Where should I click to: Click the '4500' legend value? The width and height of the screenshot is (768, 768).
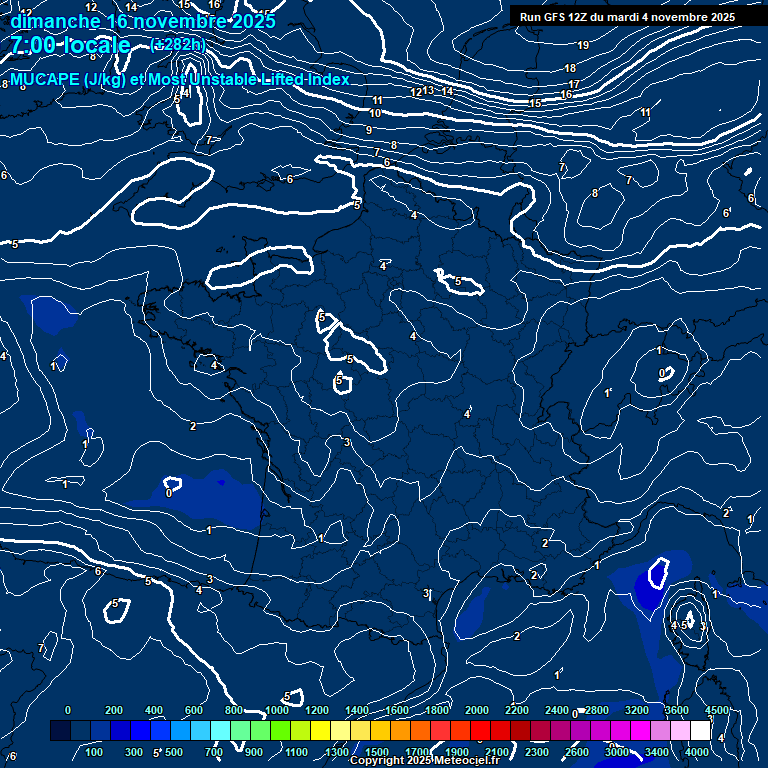(717, 710)
